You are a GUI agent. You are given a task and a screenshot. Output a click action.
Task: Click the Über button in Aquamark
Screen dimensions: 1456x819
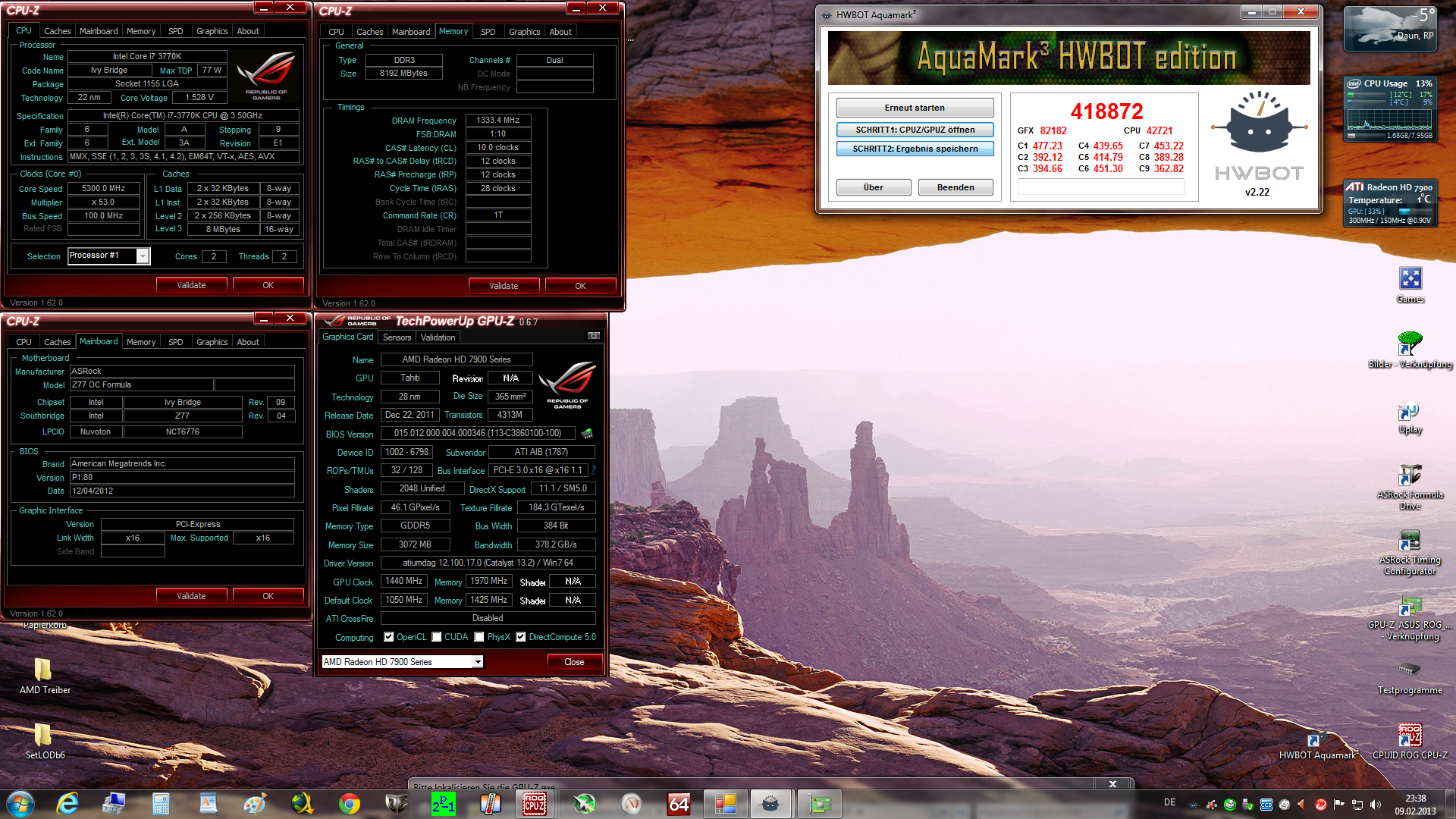[x=874, y=187]
